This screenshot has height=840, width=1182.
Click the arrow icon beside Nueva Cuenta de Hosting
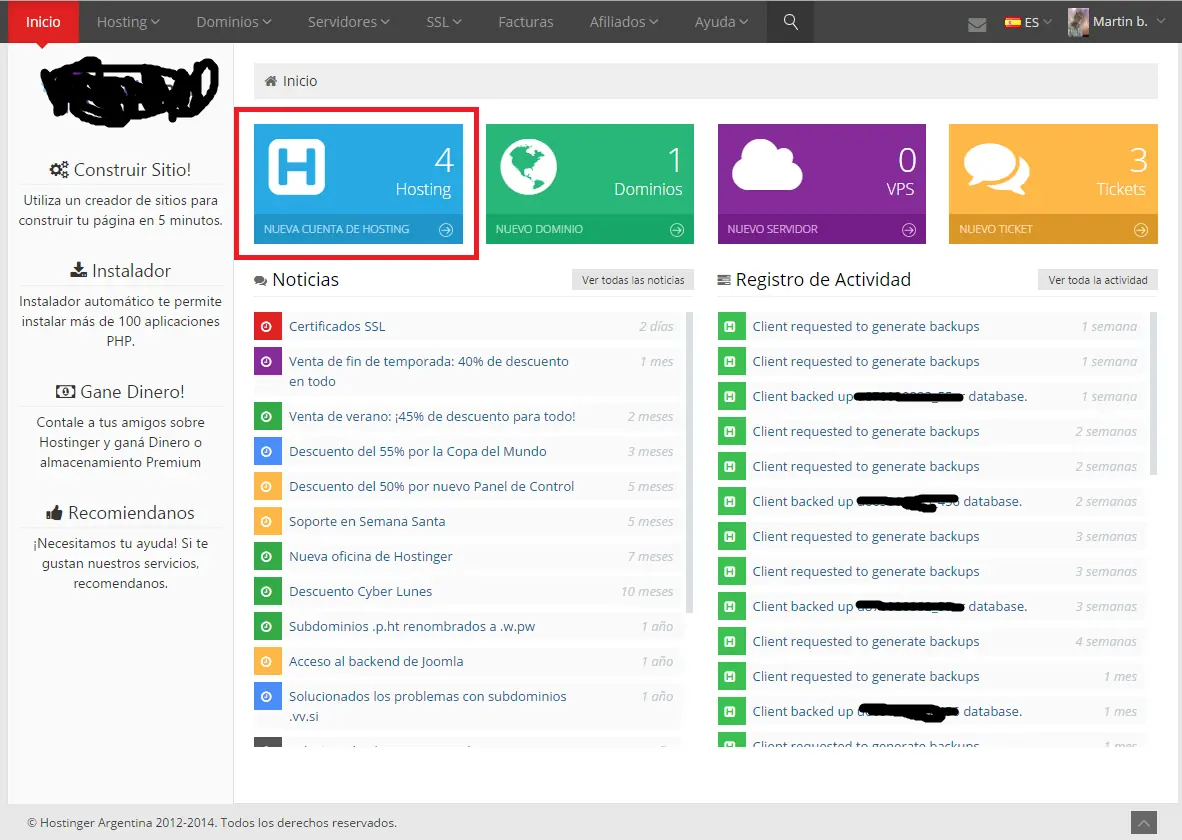tap(446, 230)
